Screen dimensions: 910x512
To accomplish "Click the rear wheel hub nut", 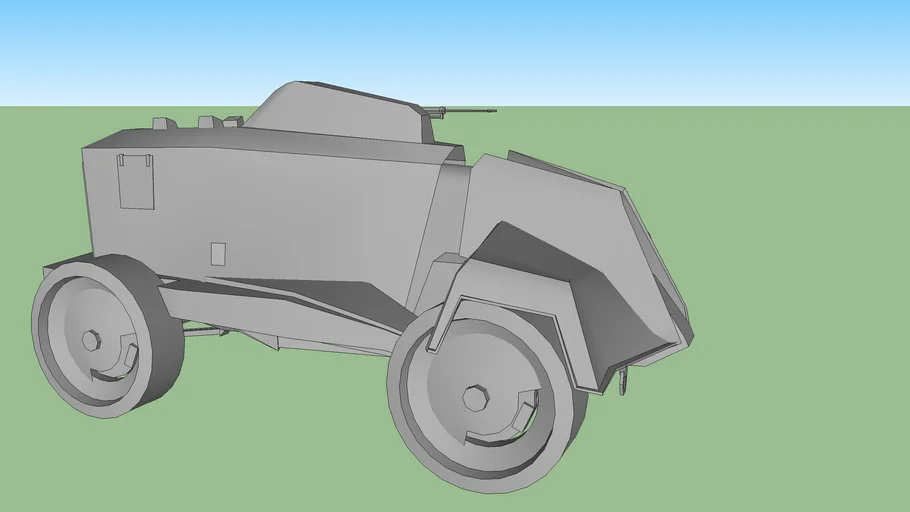I will (x=92, y=341).
